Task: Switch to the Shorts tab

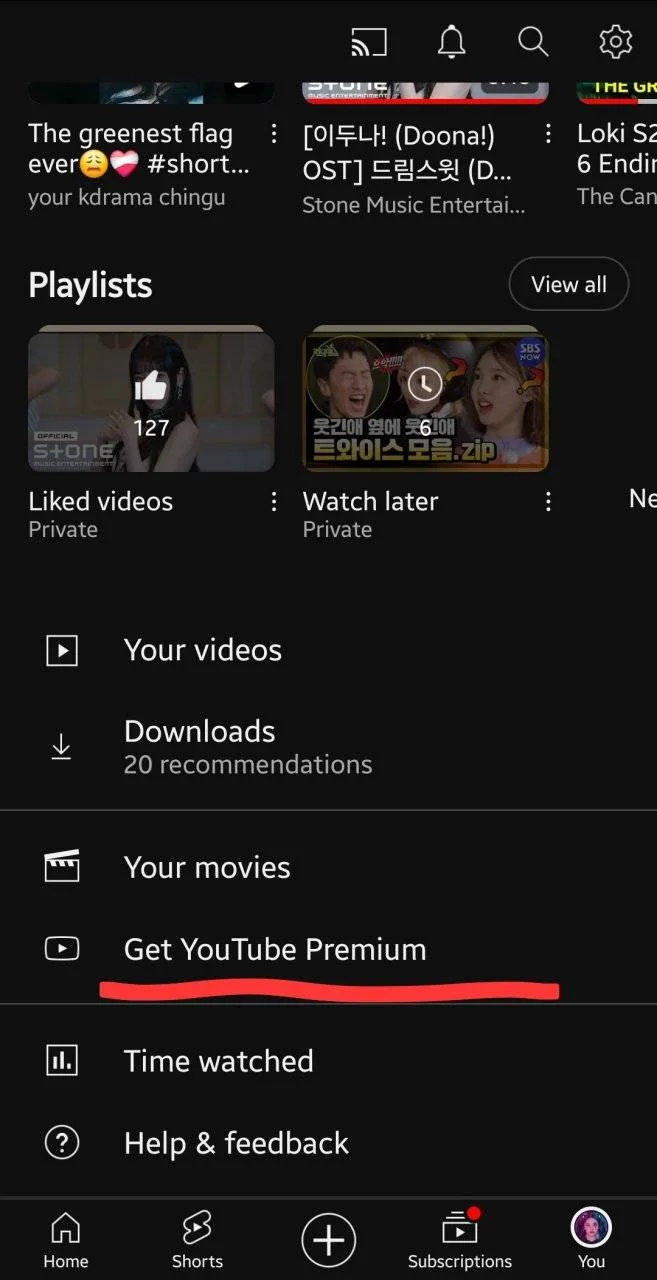Action: pyautogui.click(x=197, y=1241)
